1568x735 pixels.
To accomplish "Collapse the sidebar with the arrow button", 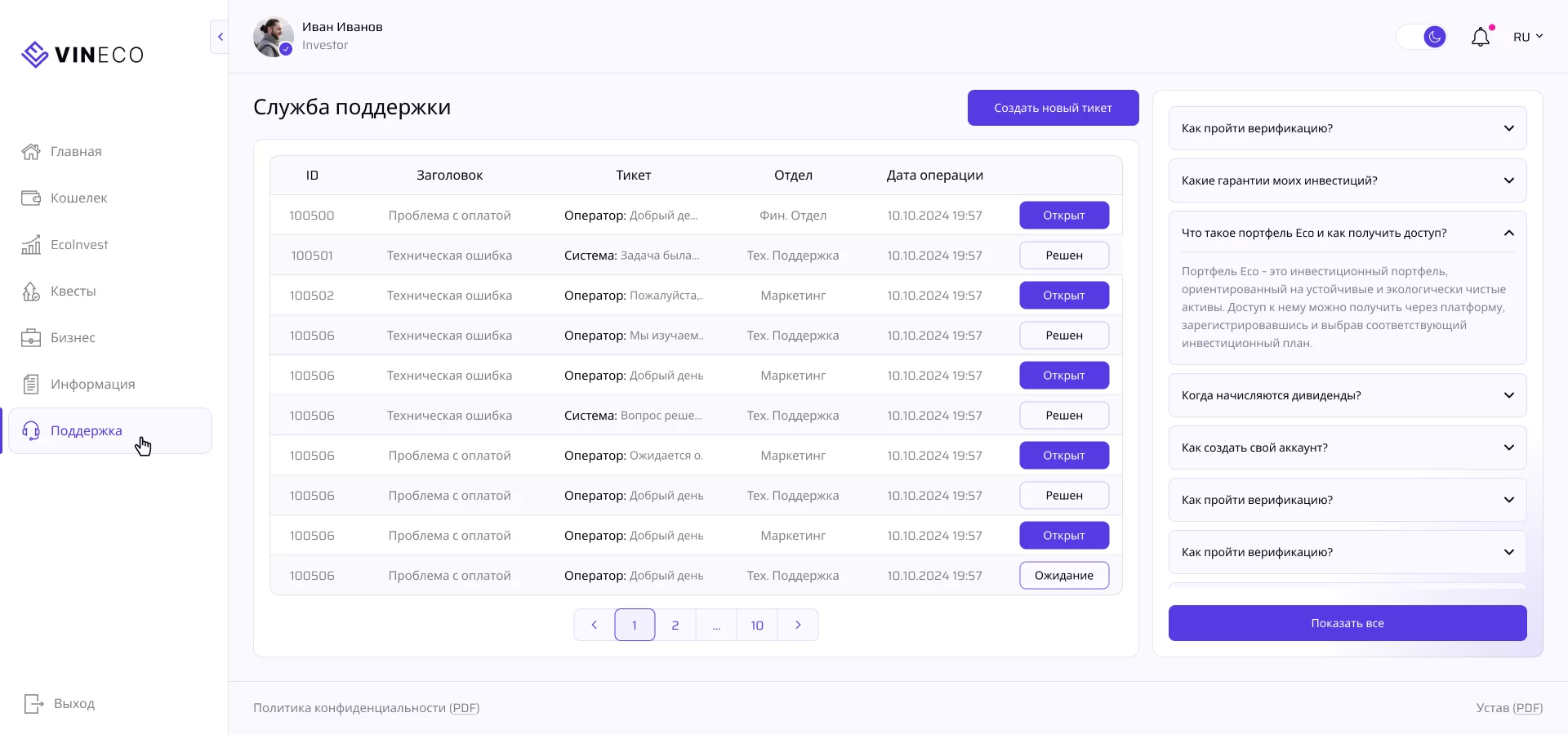I will point(220,37).
